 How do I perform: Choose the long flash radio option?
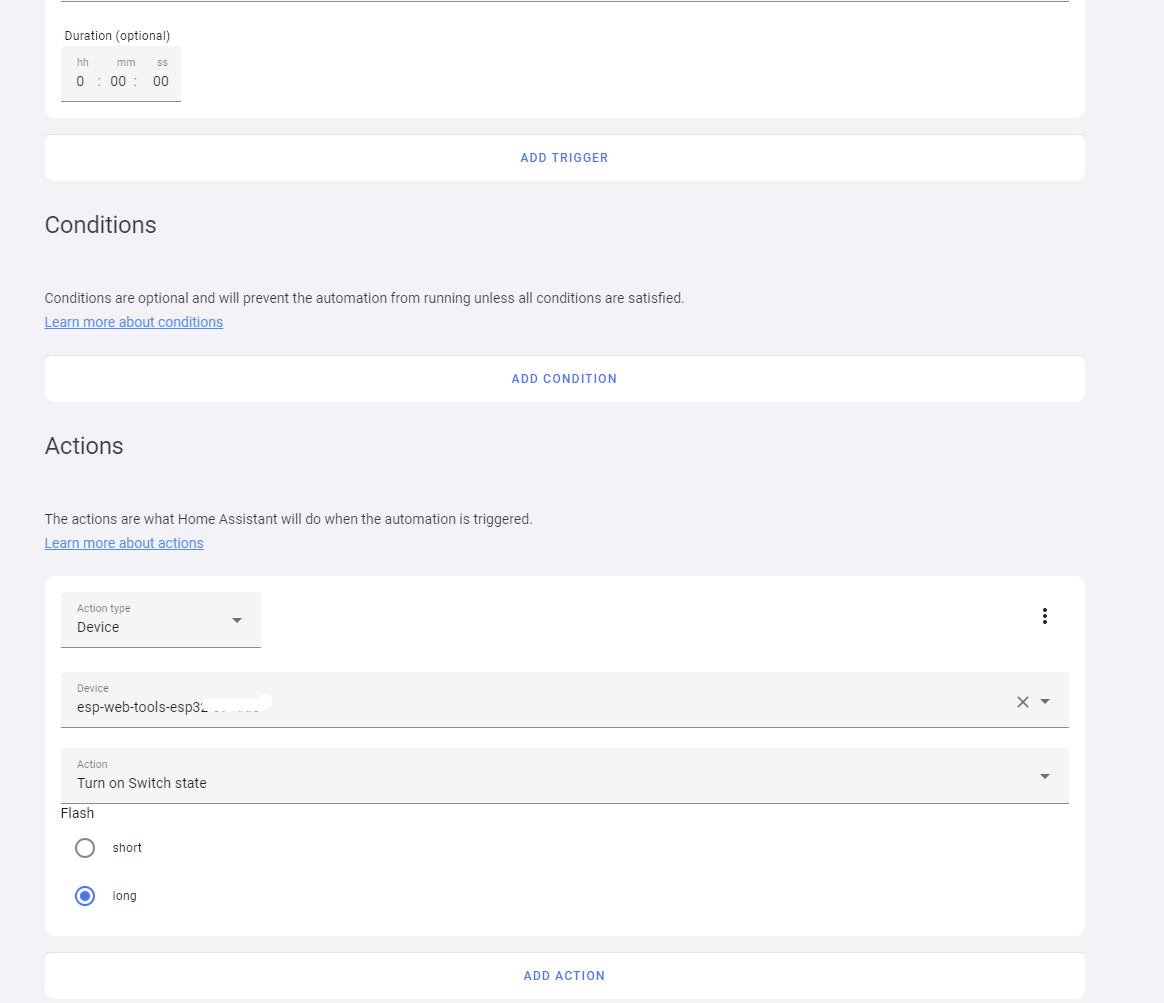click(85, 896)
